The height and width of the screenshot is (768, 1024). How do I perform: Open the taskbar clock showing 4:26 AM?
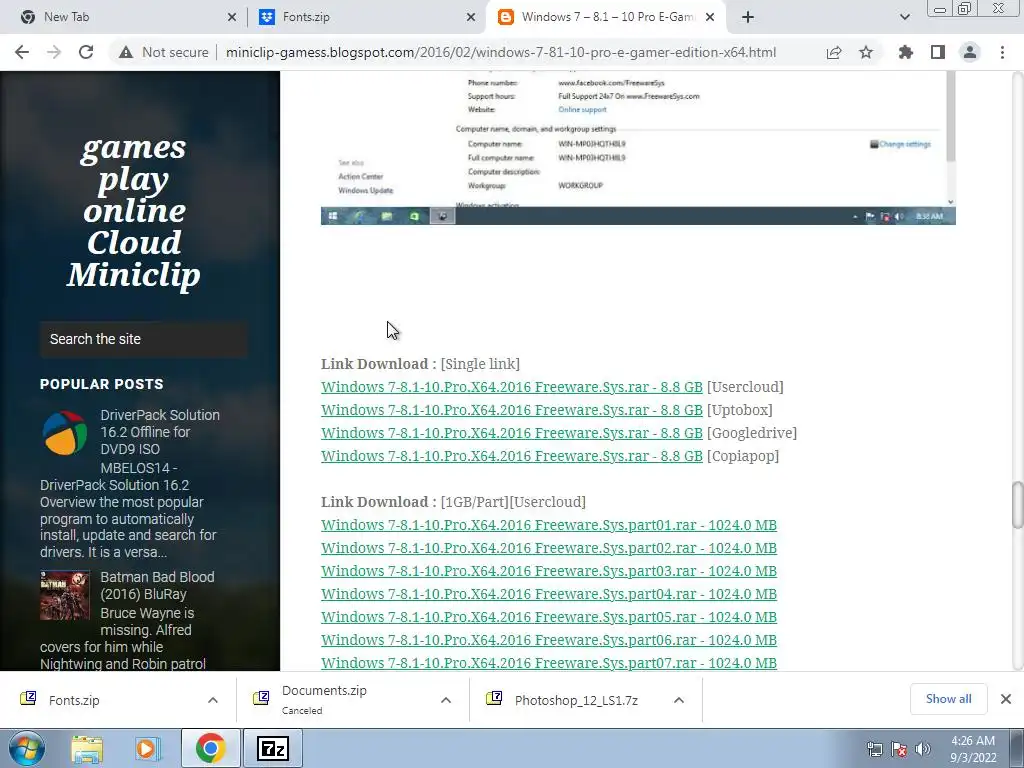coord(972,749)
